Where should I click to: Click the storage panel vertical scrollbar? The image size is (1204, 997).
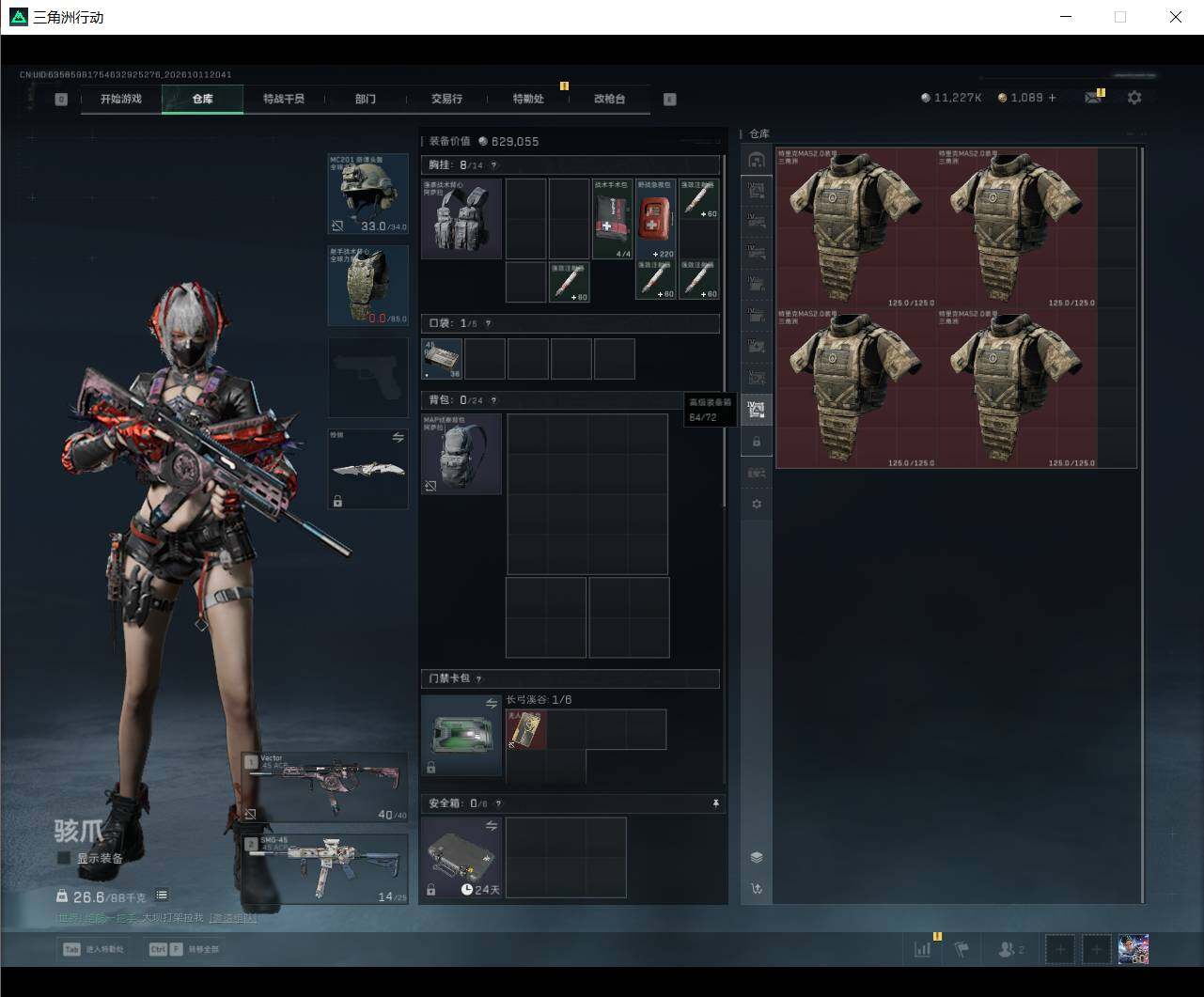click(1142, 524)
